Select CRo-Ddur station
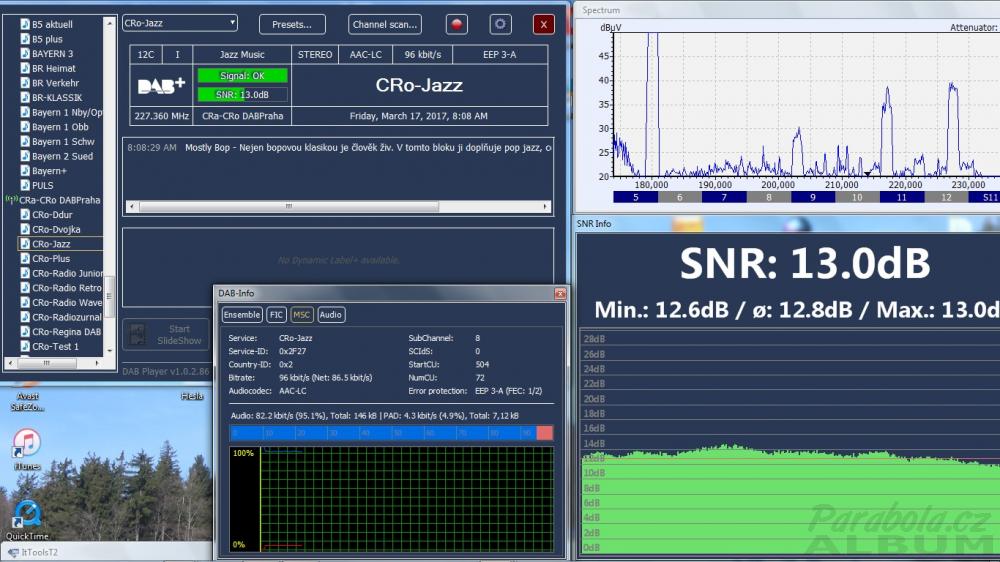 tap(52, 215)
